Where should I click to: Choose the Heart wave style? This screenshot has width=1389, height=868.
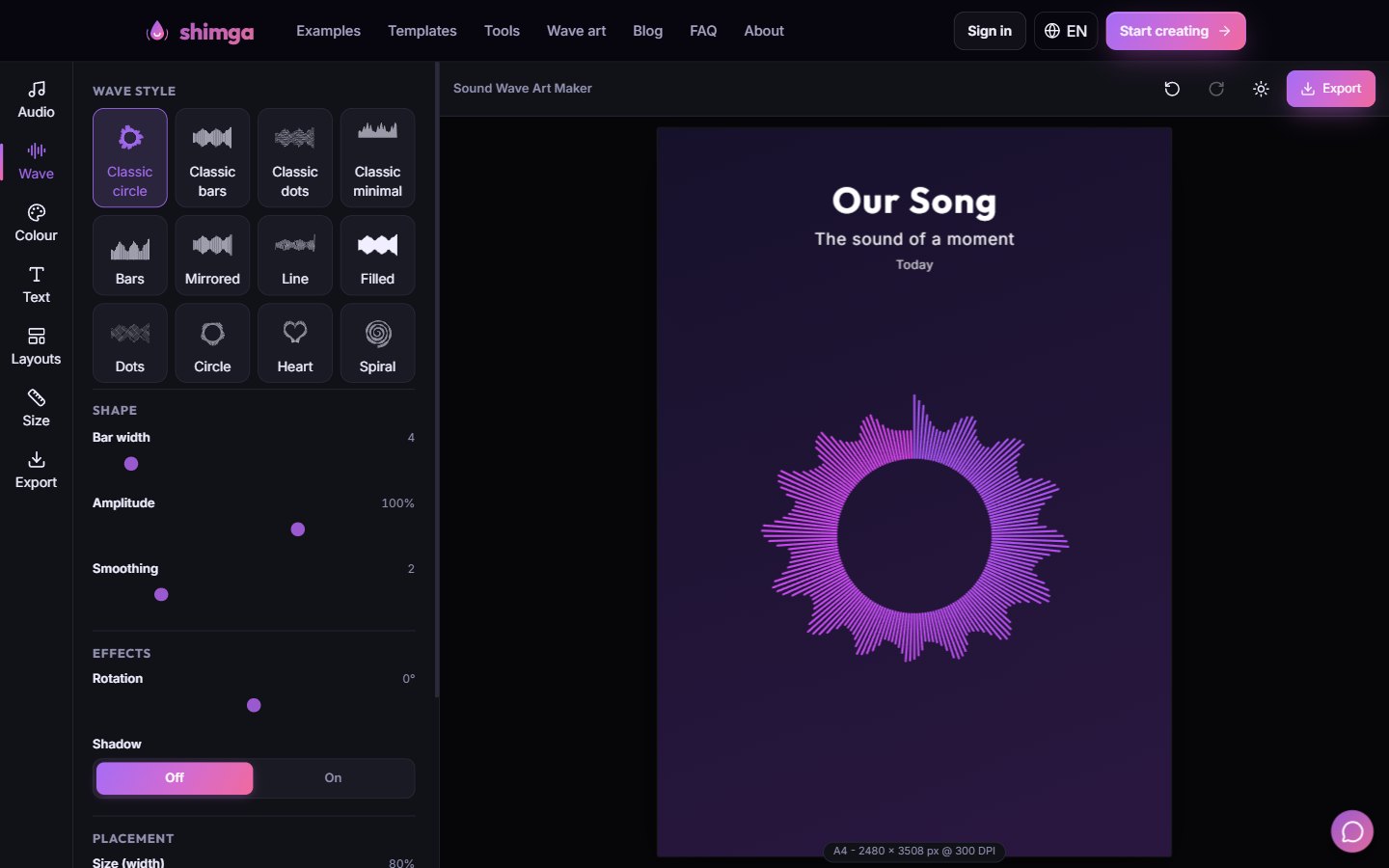[x=295, y=343]
